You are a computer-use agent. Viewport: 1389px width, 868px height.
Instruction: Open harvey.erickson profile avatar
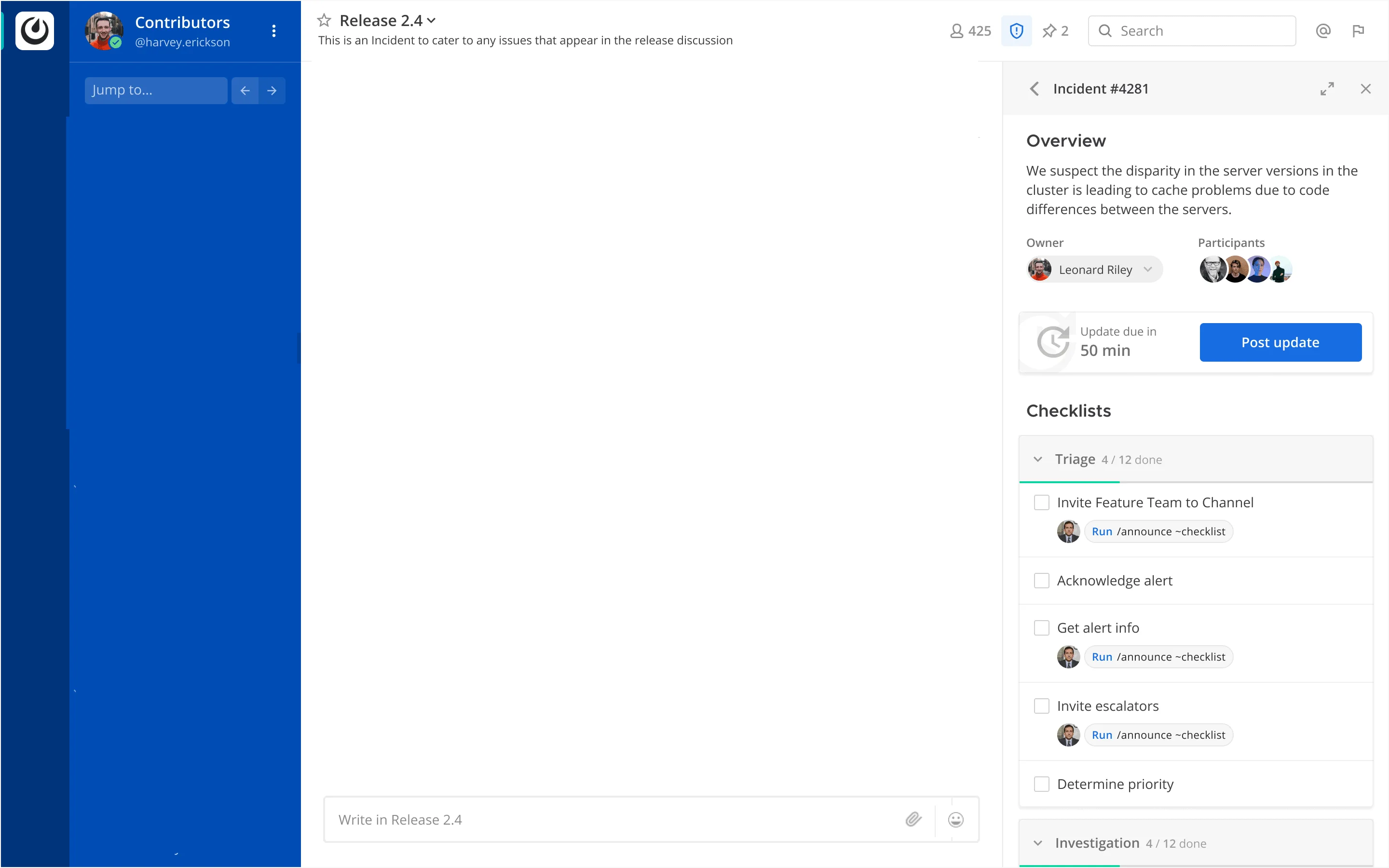103,31
